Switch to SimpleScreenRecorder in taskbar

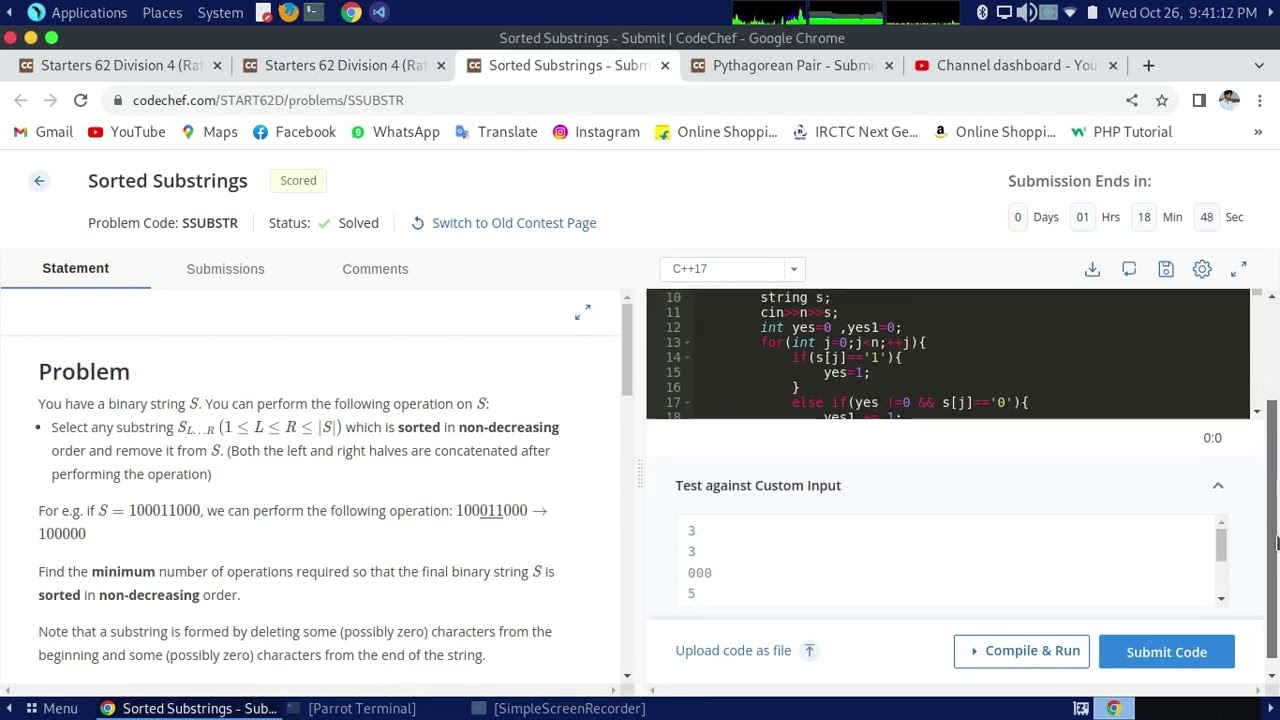pyautogui.click(x=558, y=709)
